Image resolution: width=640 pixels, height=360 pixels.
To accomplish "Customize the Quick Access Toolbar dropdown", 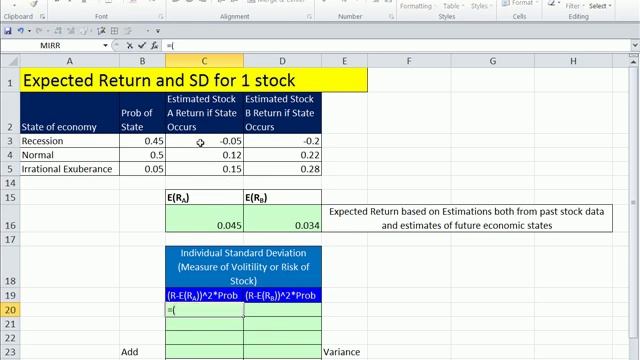I will [158, 31].
